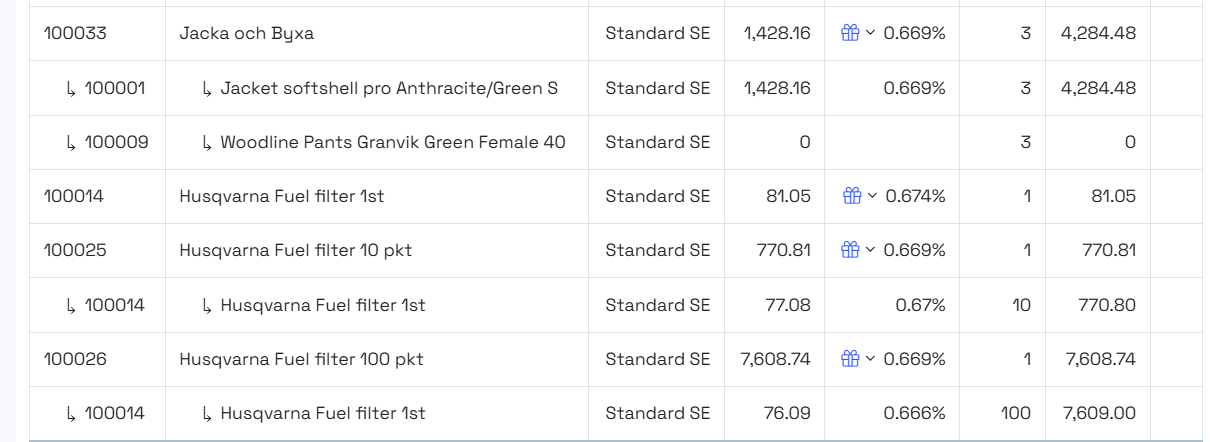
Task: Click the quantity cell showing 100
Action: pyautogui.click(x=1015, y=413)
